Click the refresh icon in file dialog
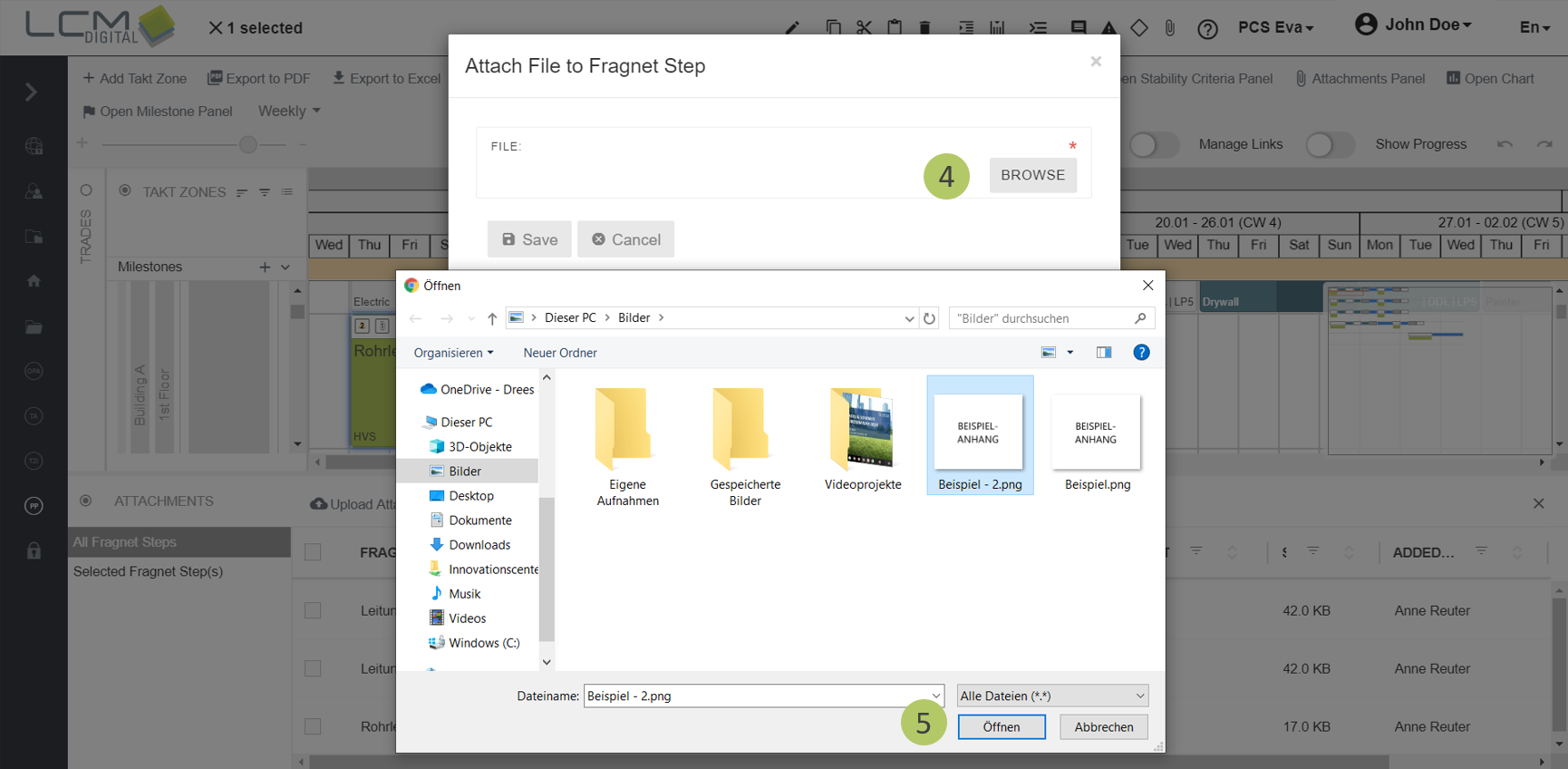The width and height of the screenshot is (1568, 769). click(929, 318)
